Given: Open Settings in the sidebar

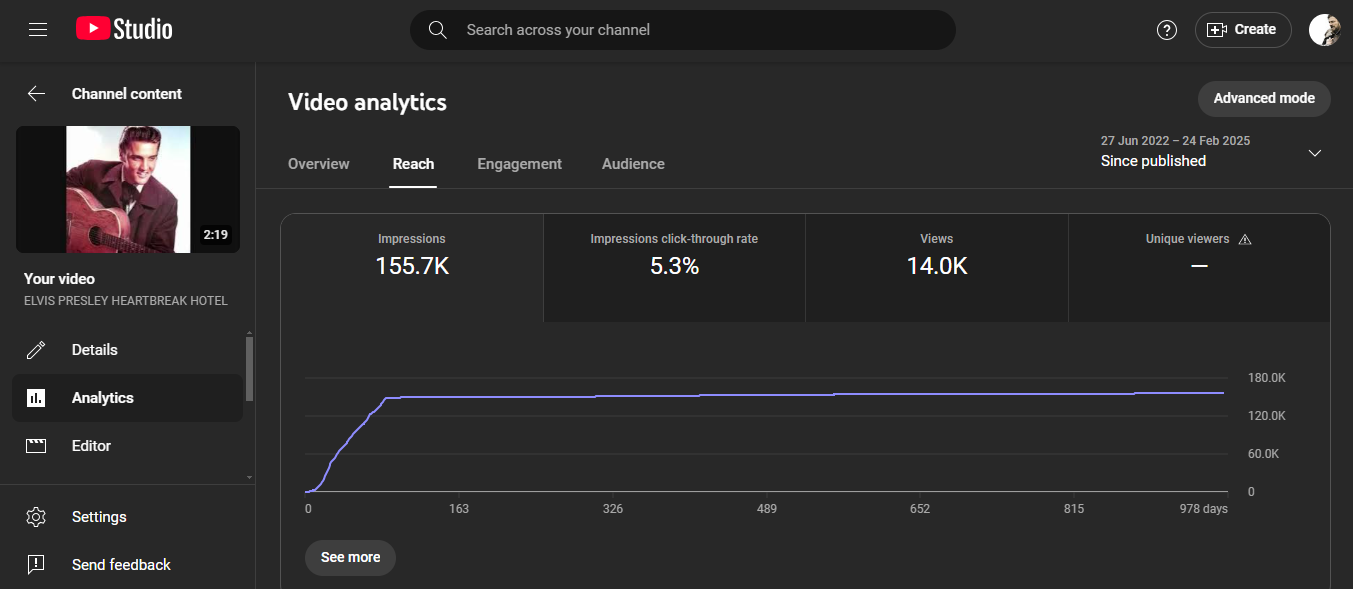Looking at the screenshot, I should [x=128, y=517].
